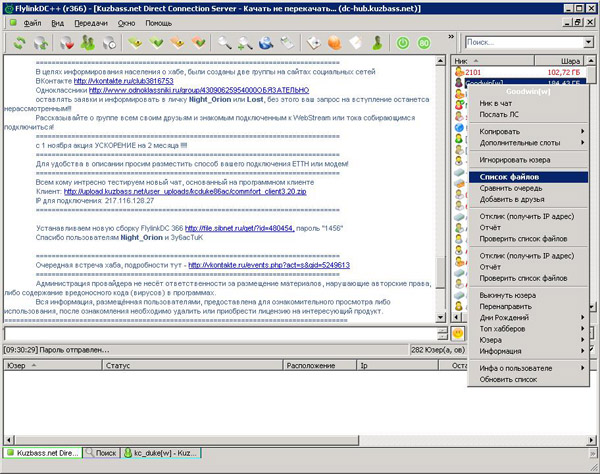
Task: Expand the Юзера submenu
Action: click(528, 340)
